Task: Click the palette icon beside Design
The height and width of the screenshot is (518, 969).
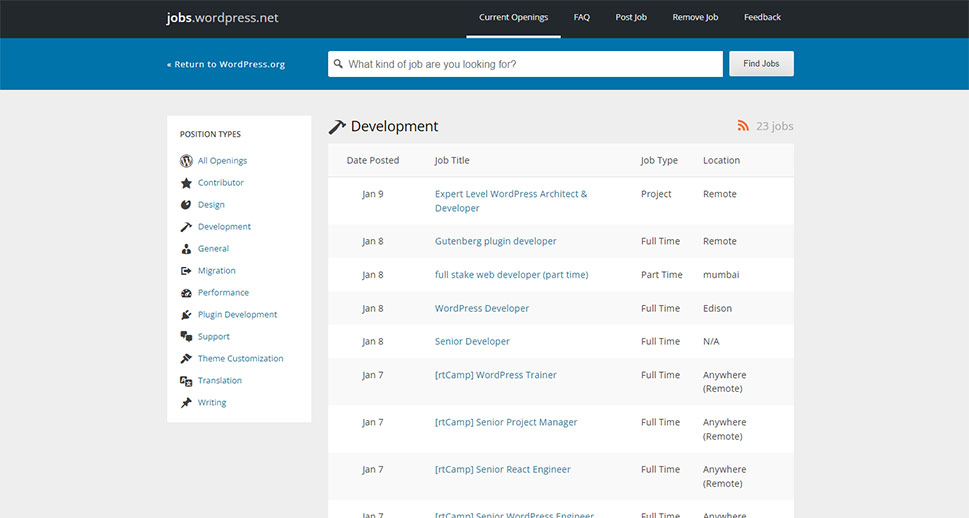Action: [x=186, y=205]
